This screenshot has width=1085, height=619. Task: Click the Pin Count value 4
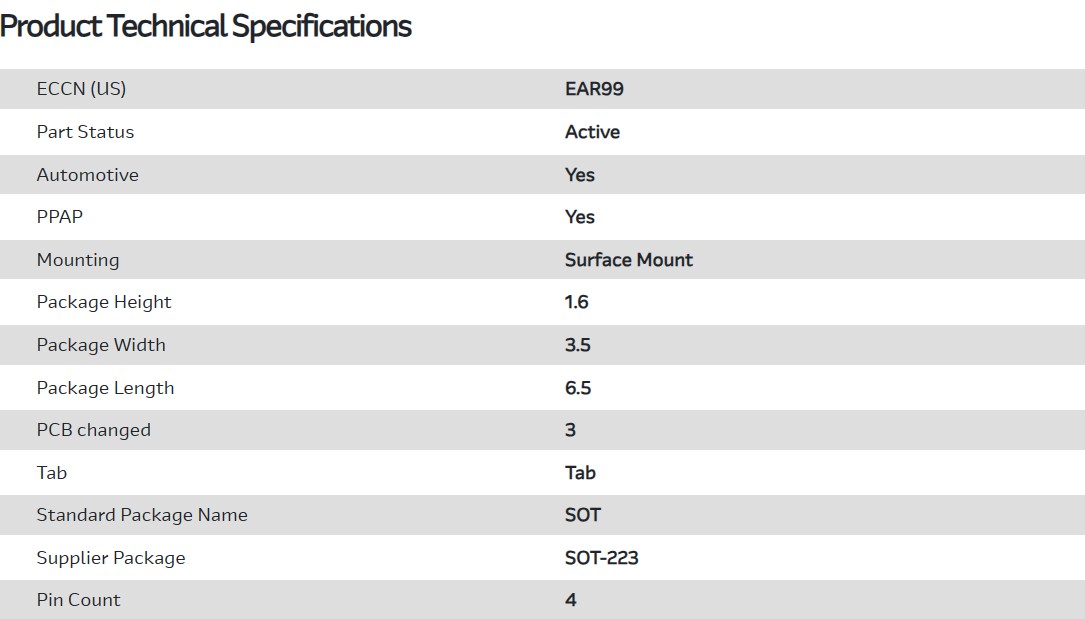(570, 600)
